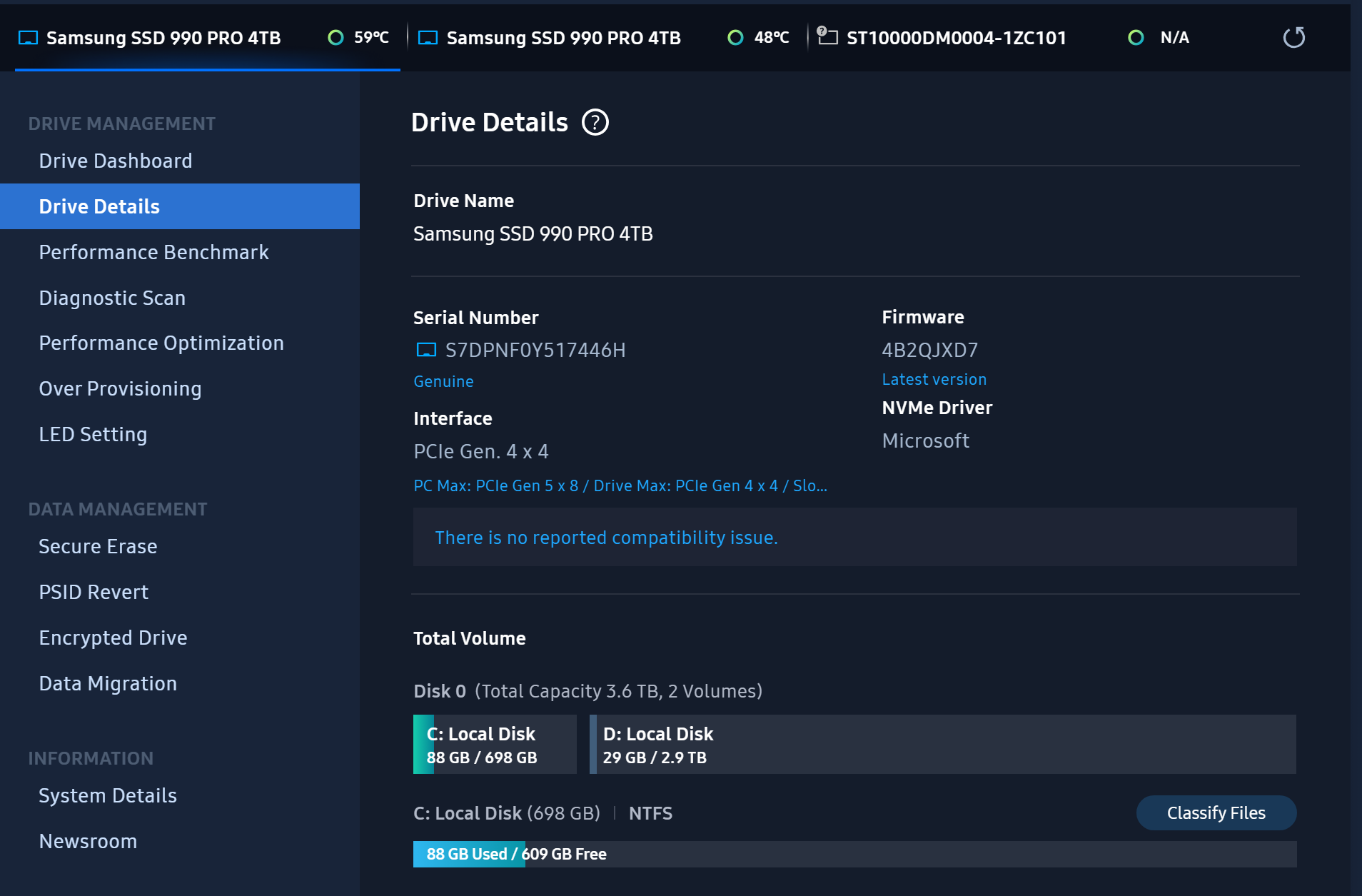Click the health circle beside 59°C
Viewport: 1362px width, 896px height.
click(x=336, y=37)
